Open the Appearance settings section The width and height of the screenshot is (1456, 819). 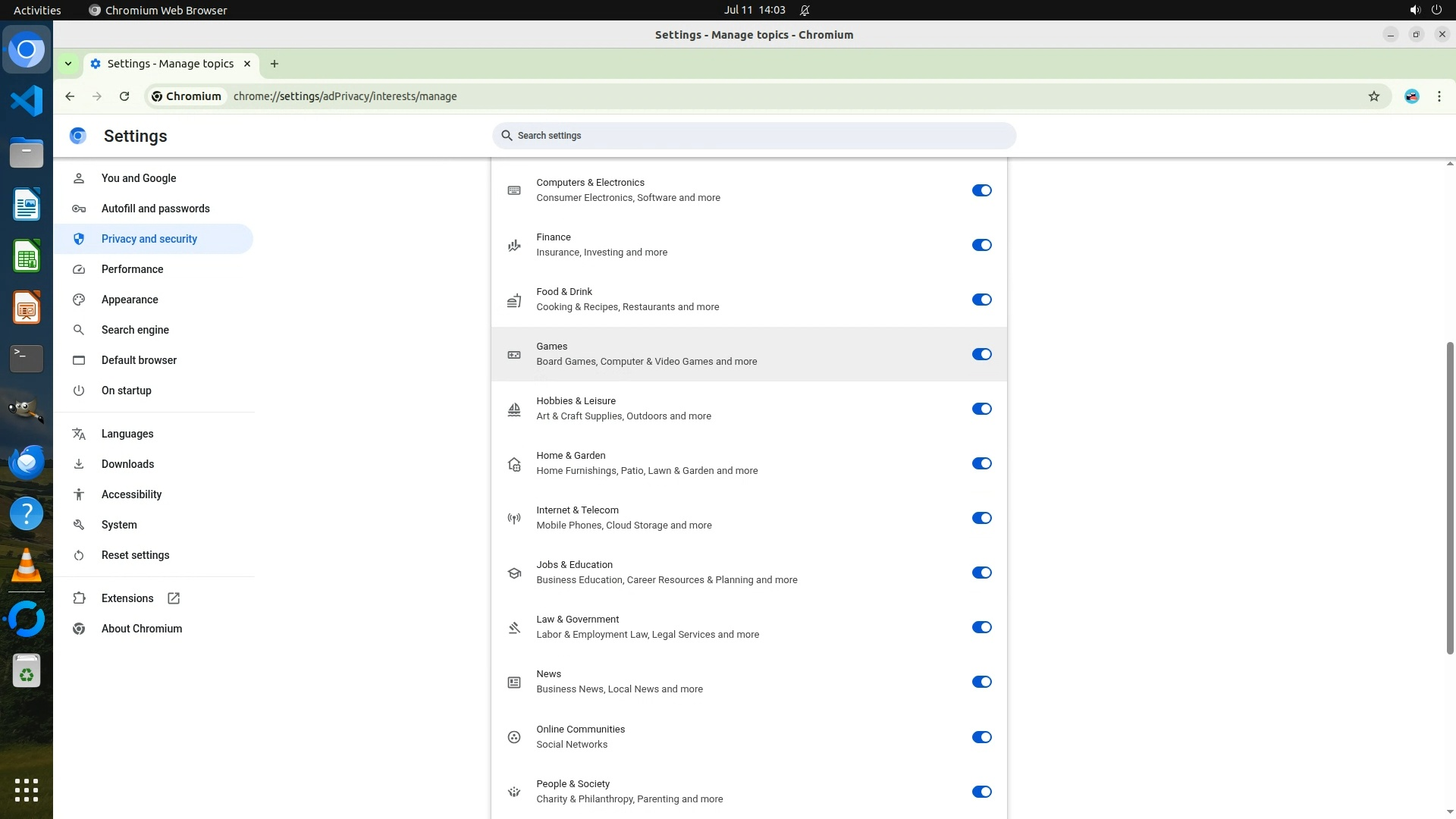(x=130, y=300)
